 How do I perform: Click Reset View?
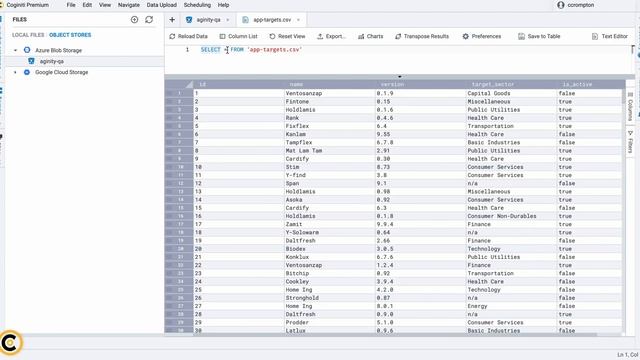pos(287,36)
